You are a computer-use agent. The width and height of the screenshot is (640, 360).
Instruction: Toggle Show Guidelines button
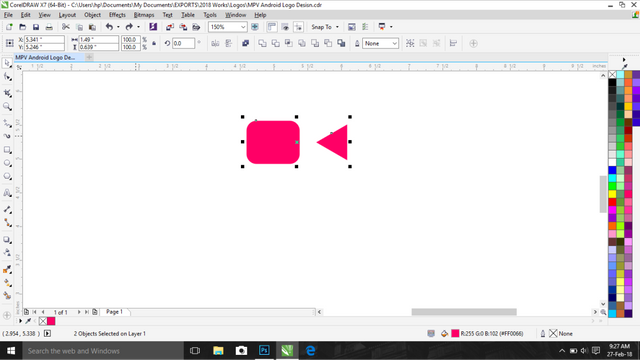click(299, 27)
